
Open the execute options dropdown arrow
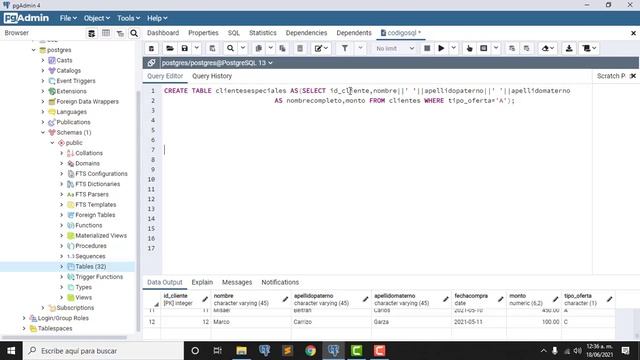click(x=453, y=49)
